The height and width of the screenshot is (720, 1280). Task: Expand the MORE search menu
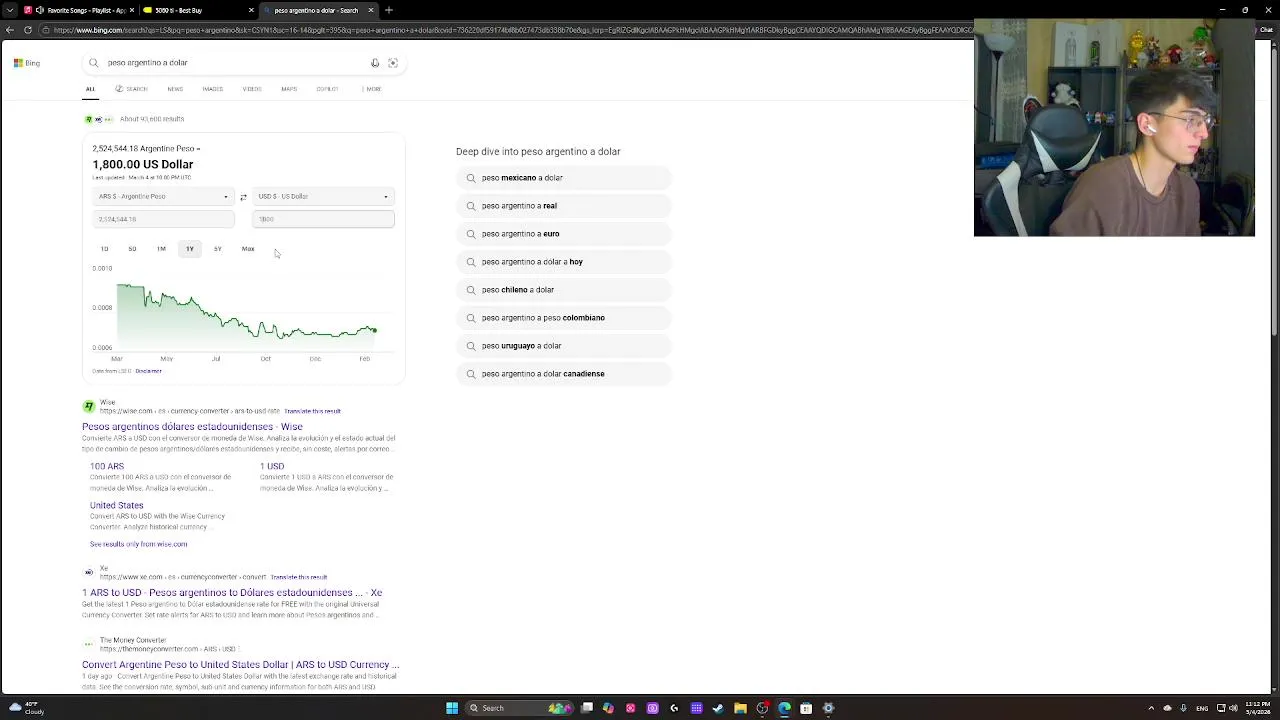372,89
